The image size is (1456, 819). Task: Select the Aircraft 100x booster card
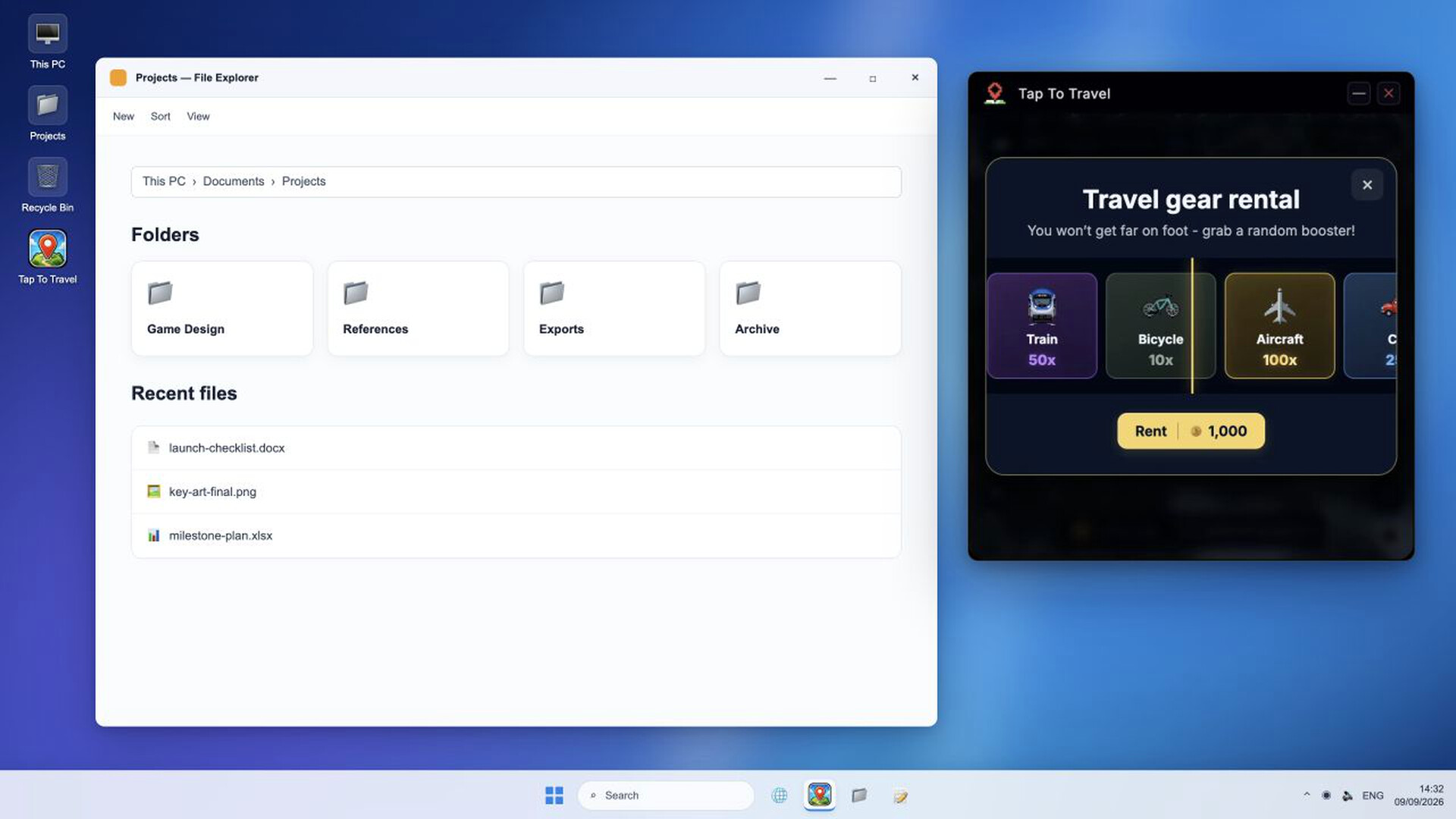click(1279, 326)
